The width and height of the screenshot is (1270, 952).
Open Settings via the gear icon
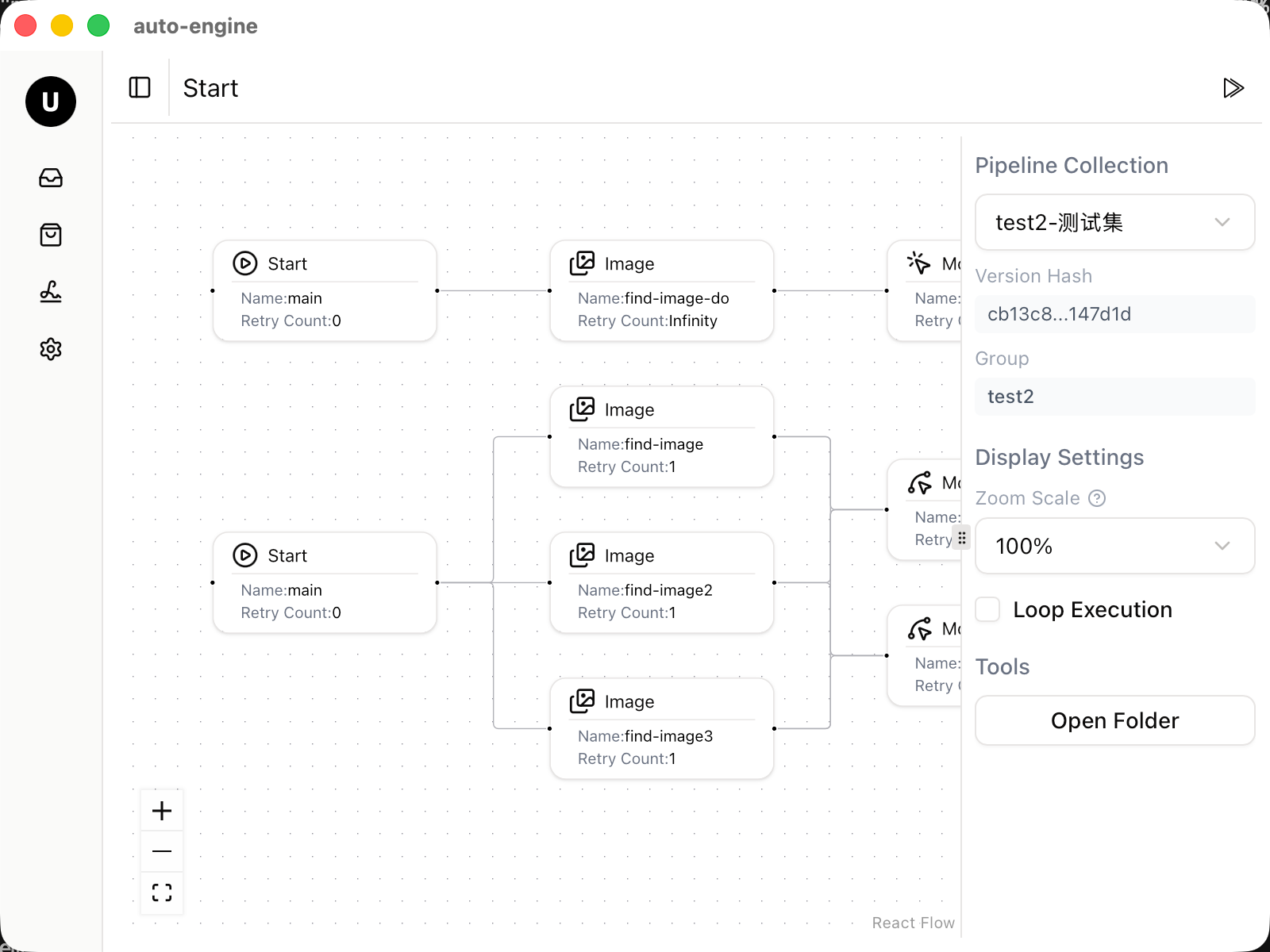(50, 349)
